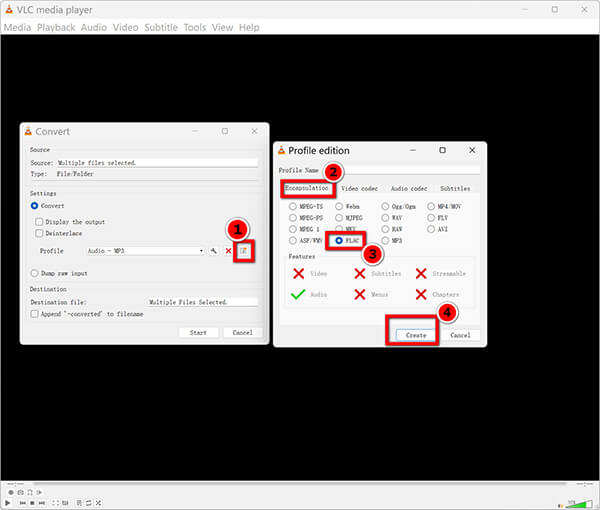Enable the Deinterlace checkbox

click(39, 233)
